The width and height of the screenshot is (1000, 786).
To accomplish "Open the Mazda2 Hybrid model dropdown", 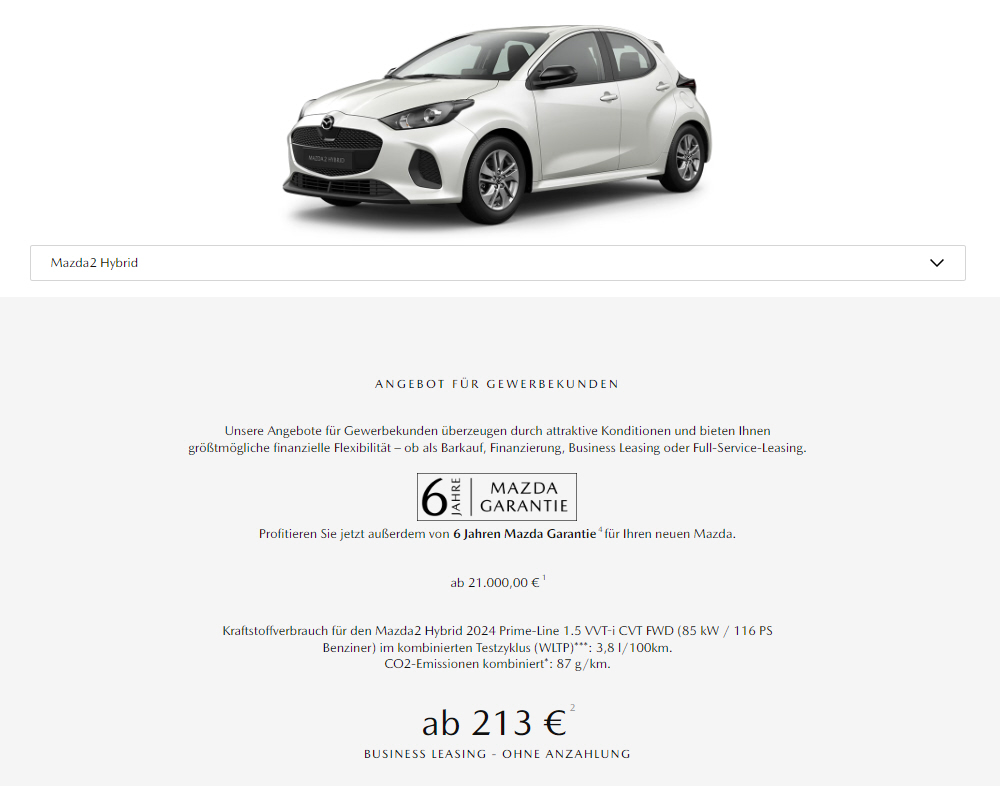I will 497,263.
